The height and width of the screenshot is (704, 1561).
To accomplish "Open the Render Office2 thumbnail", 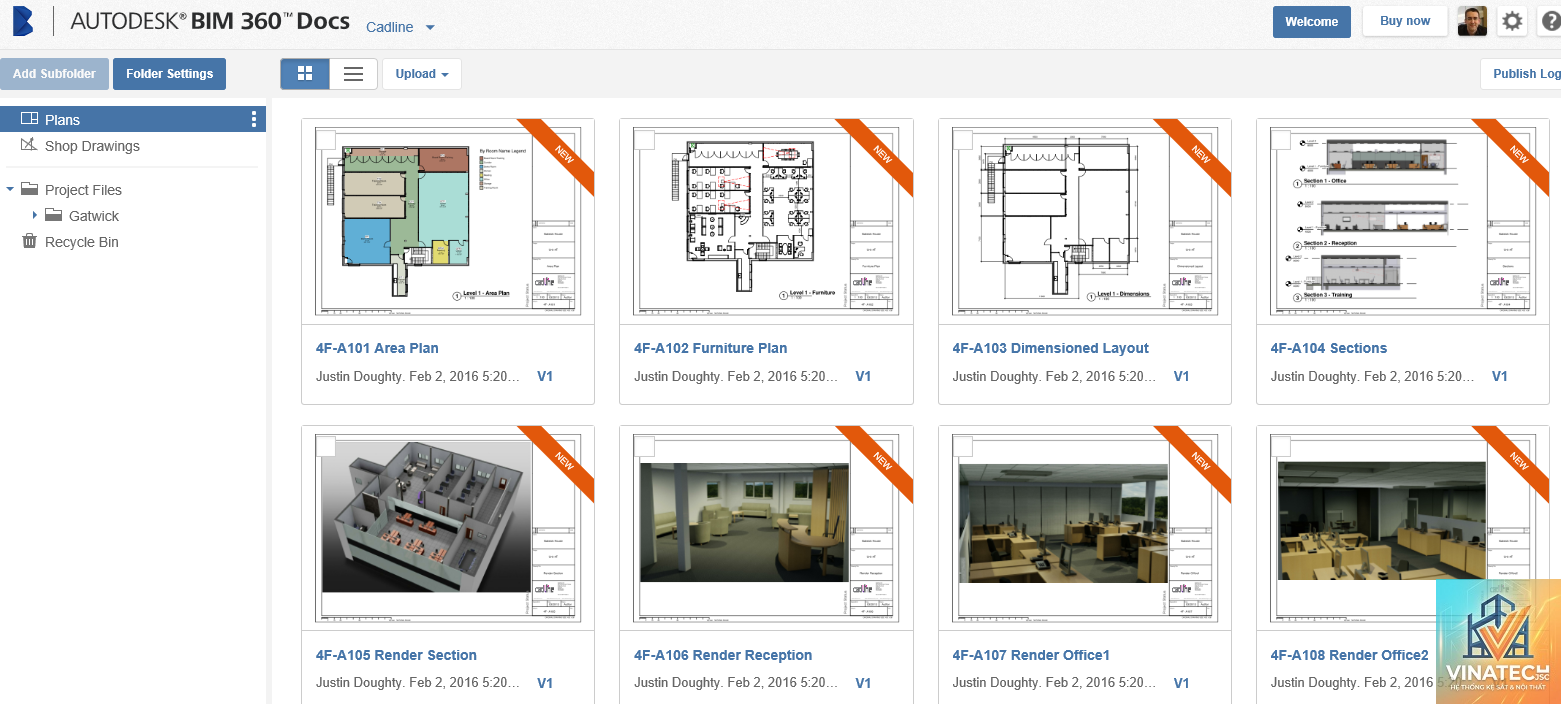I will tap(1402, 528).
